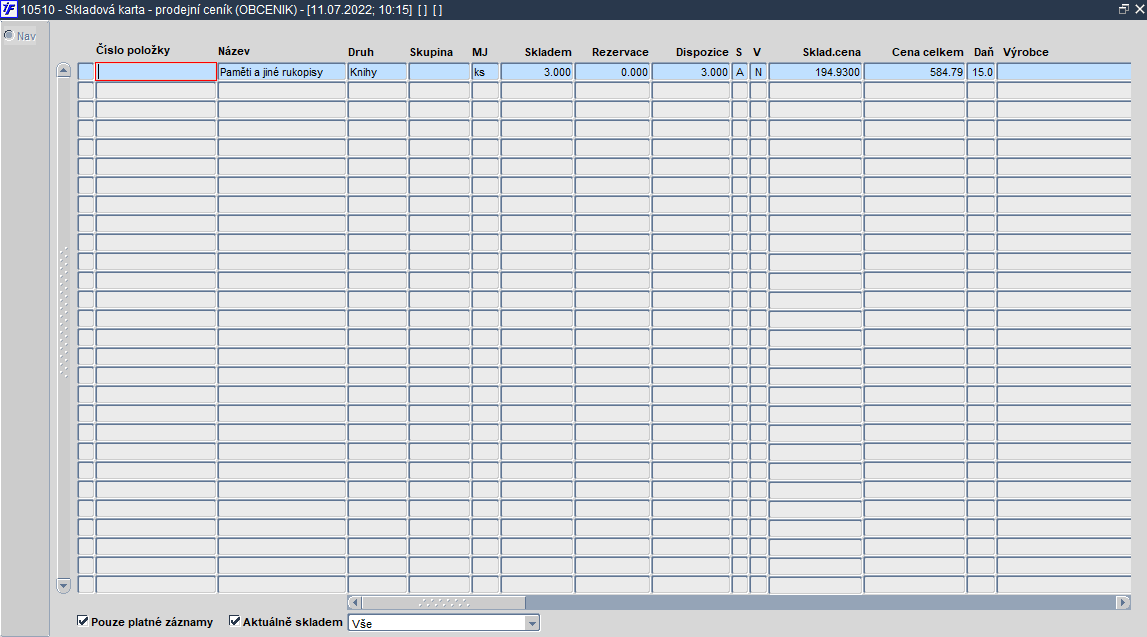Click the Rezervace value 0.000
The height and width of the screenshot is (637, 1147).
(x=612, y=72)
